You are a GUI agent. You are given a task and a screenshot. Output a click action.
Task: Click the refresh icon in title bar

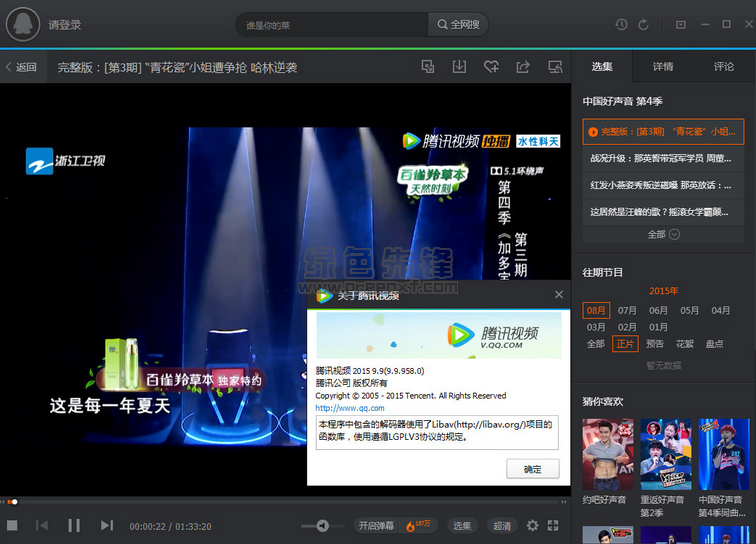(643, 24)
